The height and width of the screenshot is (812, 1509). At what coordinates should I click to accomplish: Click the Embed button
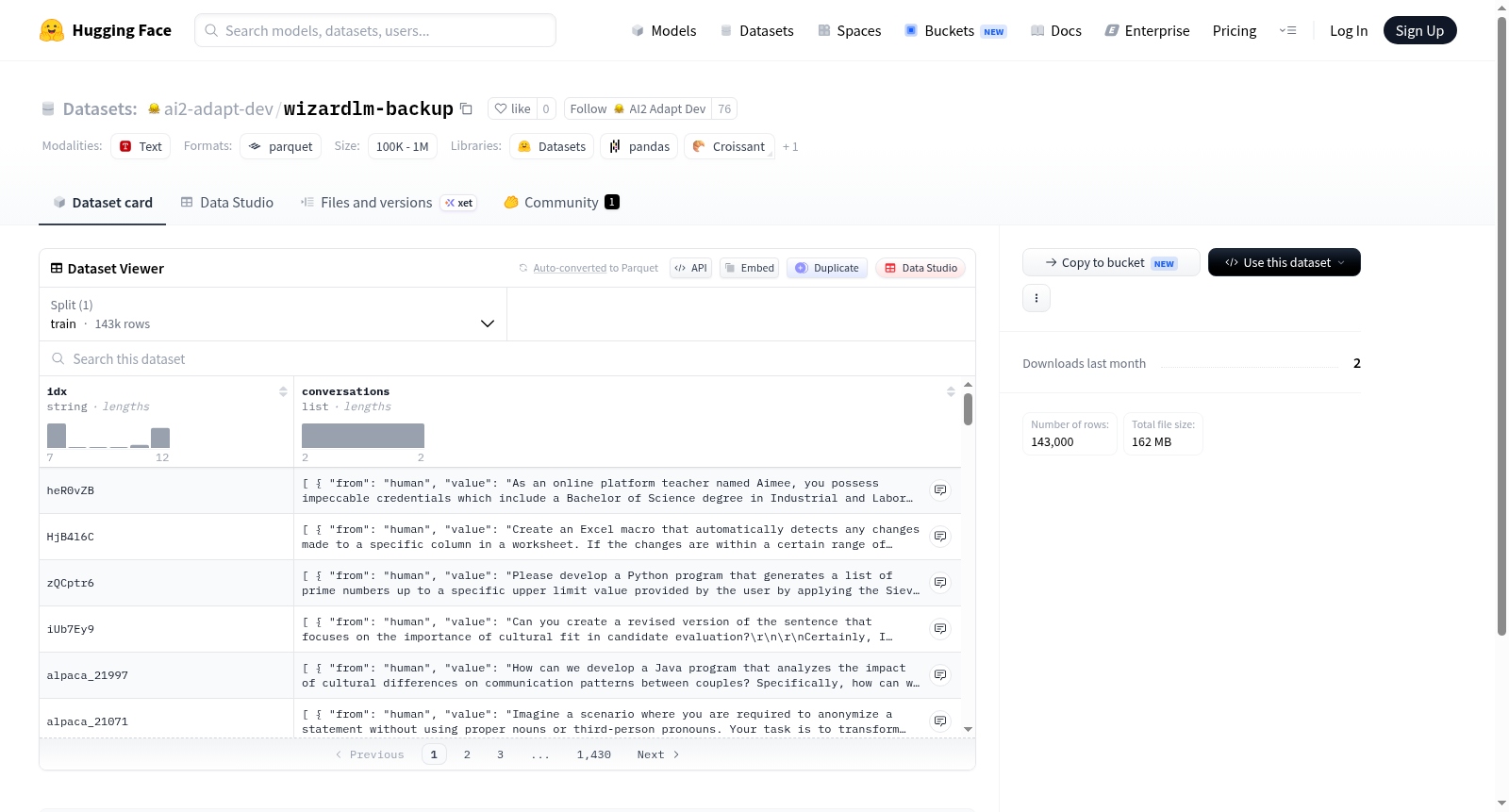pyautogui.click(x=749, y=268)
